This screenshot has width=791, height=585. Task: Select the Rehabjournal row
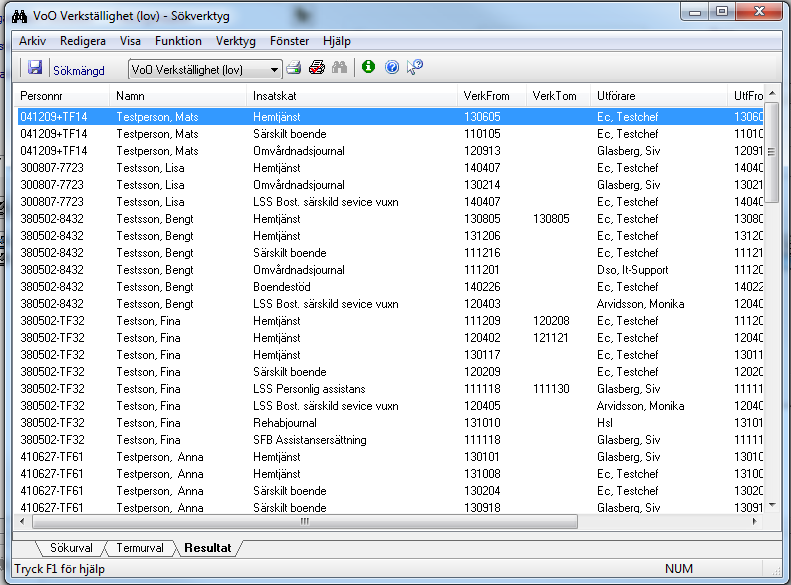390,423
